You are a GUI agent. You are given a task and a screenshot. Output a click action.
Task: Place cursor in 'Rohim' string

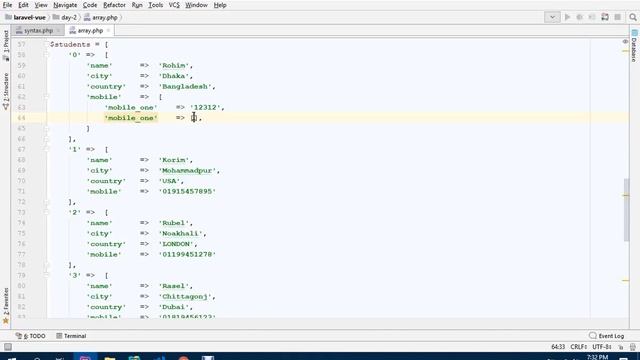(x=174, y=65)
